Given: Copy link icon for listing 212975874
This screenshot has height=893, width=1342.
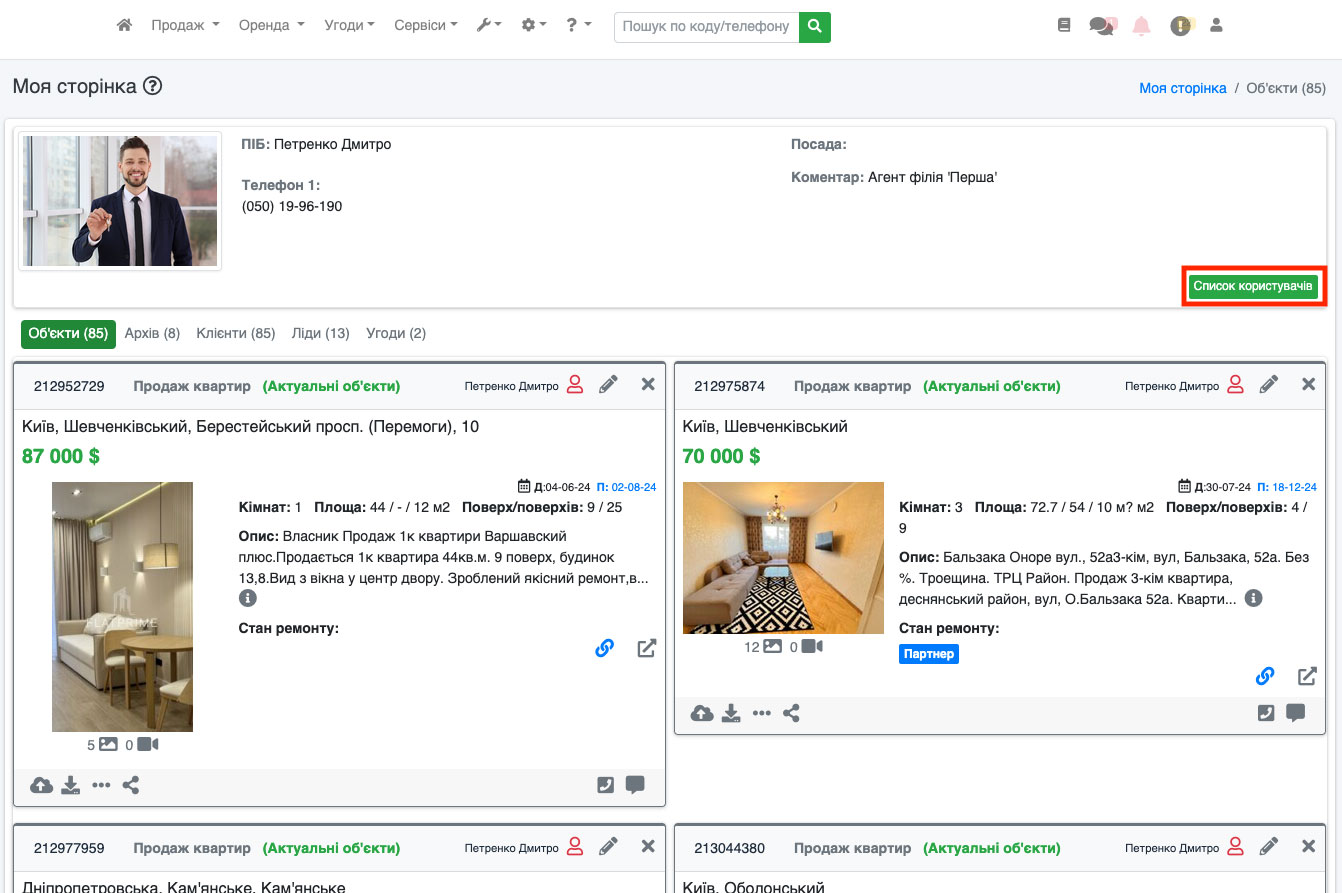Looking at the screenshot, I should pos(1265,676).
